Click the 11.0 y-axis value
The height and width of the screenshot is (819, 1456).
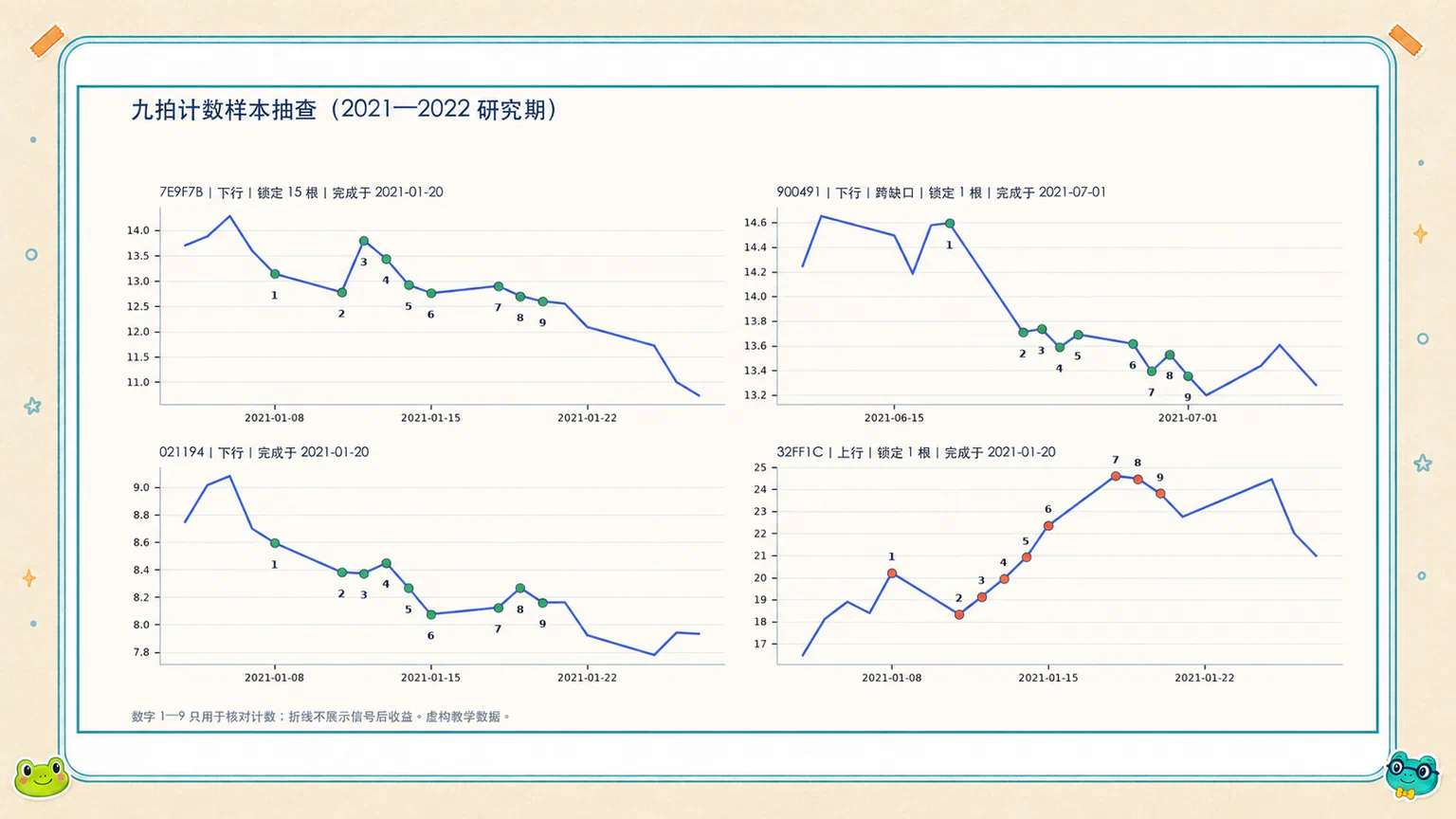coord(138,383)
